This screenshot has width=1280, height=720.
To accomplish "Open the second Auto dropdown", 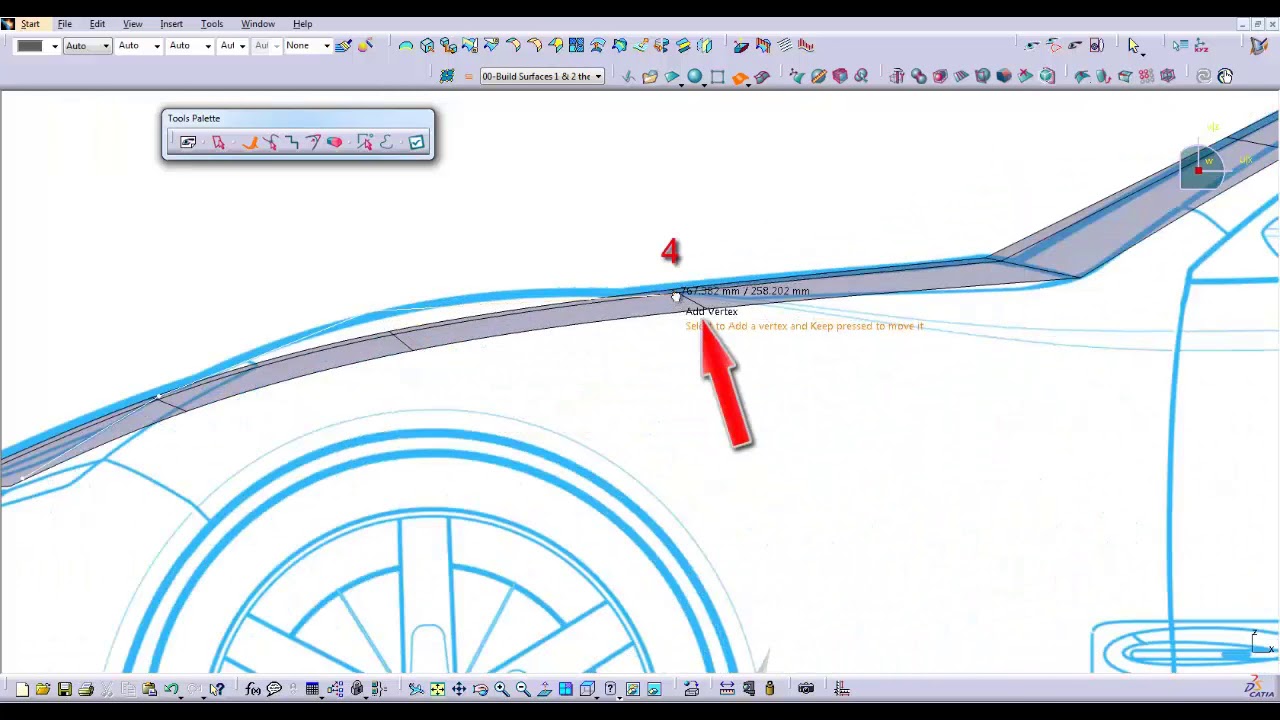I will pos(139,46).
